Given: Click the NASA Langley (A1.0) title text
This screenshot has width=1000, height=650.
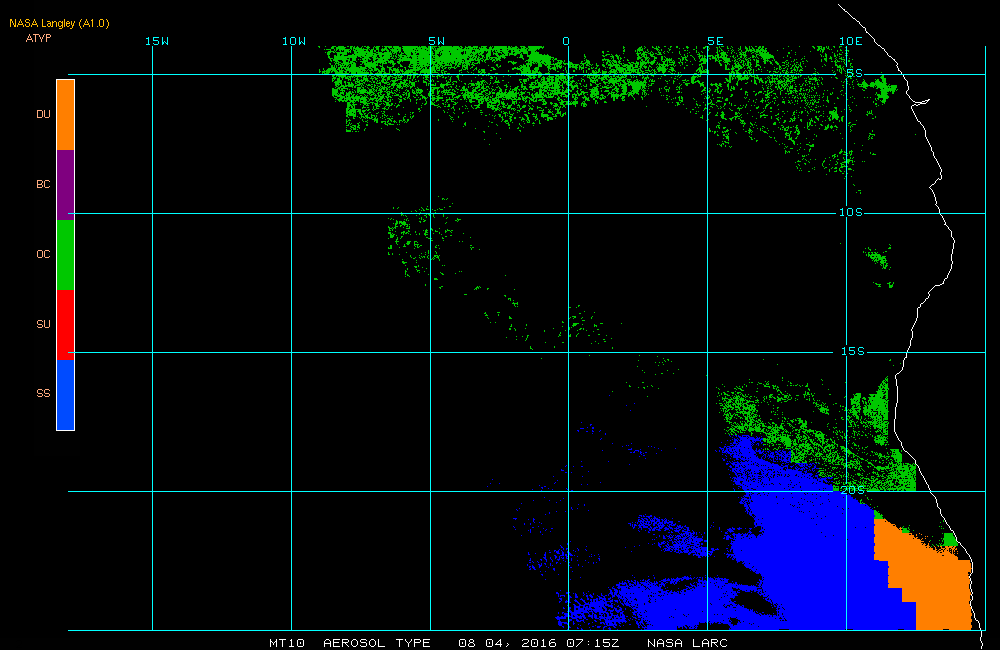Looking at the screenshot, I should (59, 24).
